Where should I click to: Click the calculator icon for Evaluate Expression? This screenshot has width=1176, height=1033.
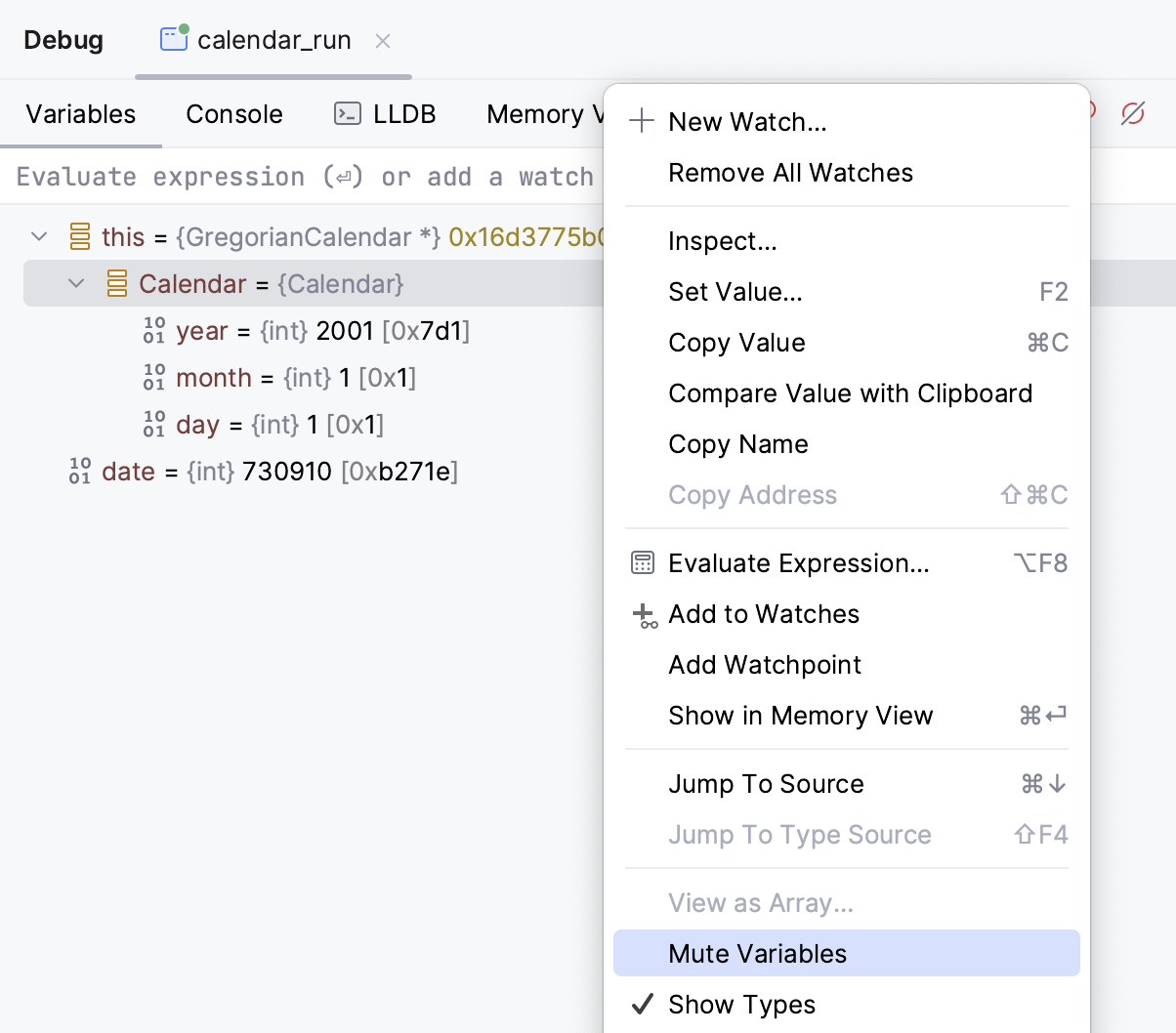tap(643, 563)
